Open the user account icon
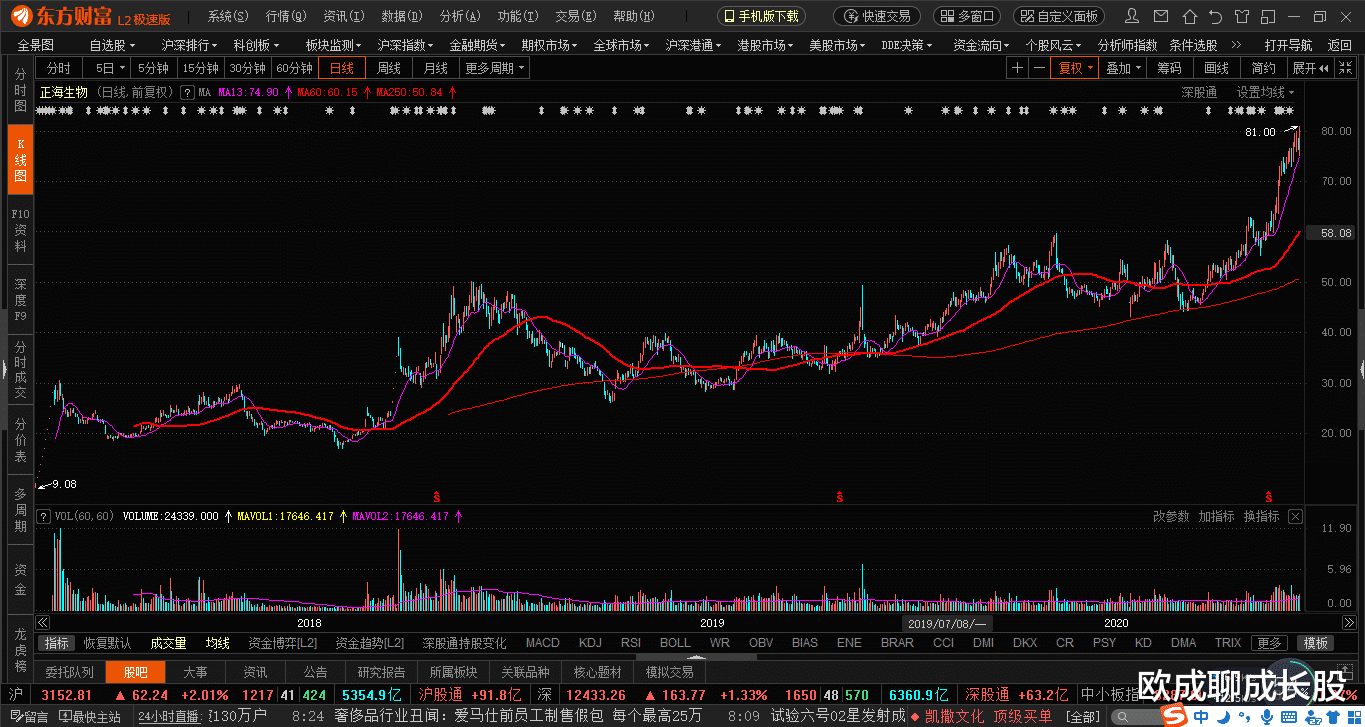 pos(1132,17)
